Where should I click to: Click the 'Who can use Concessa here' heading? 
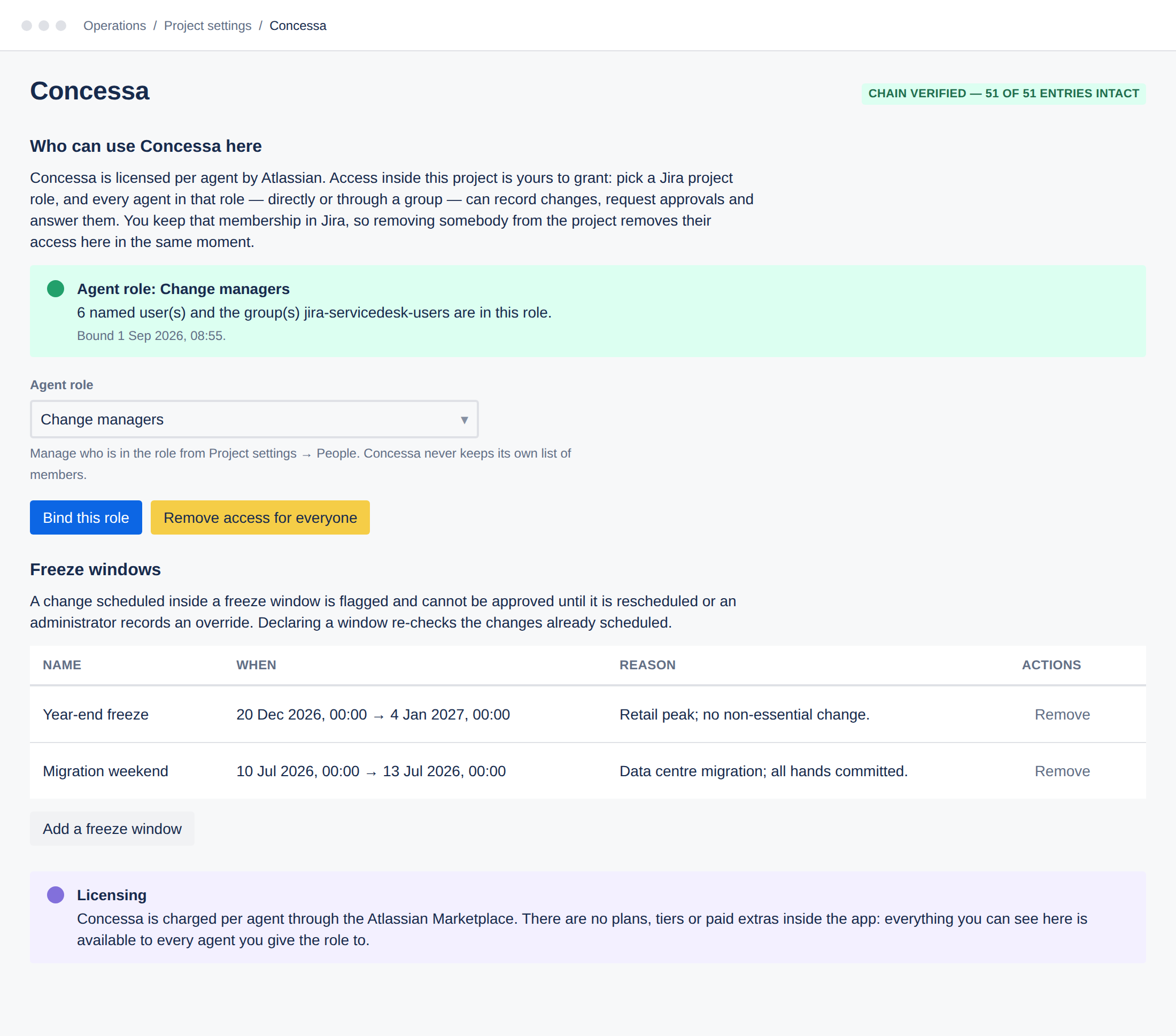point(145,146)
